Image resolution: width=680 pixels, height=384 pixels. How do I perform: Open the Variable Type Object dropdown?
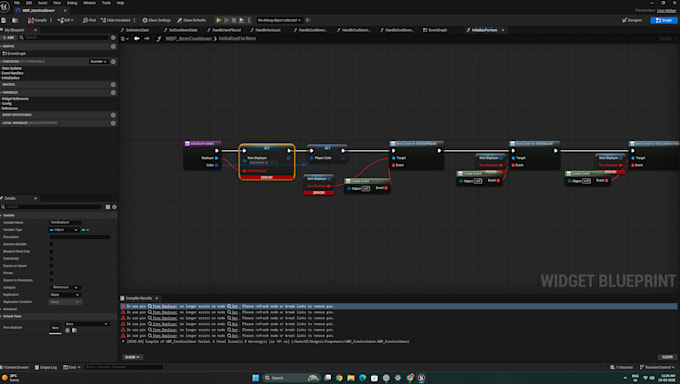[x=63, y=230]
